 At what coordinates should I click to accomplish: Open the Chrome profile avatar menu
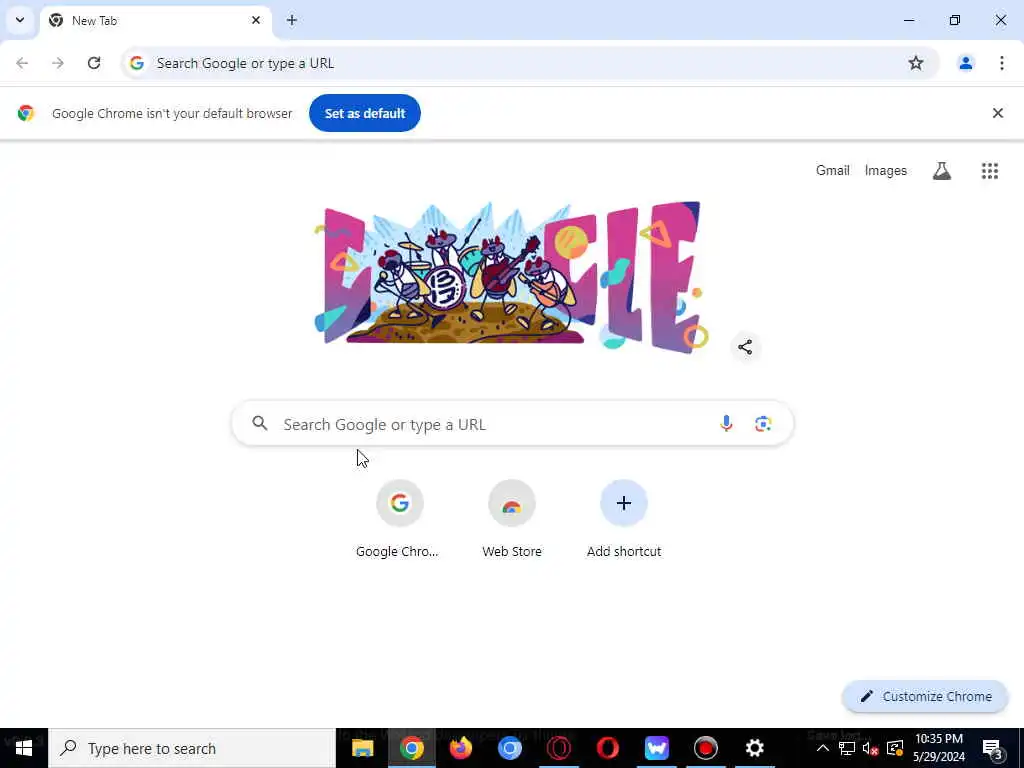pos(965,63)
